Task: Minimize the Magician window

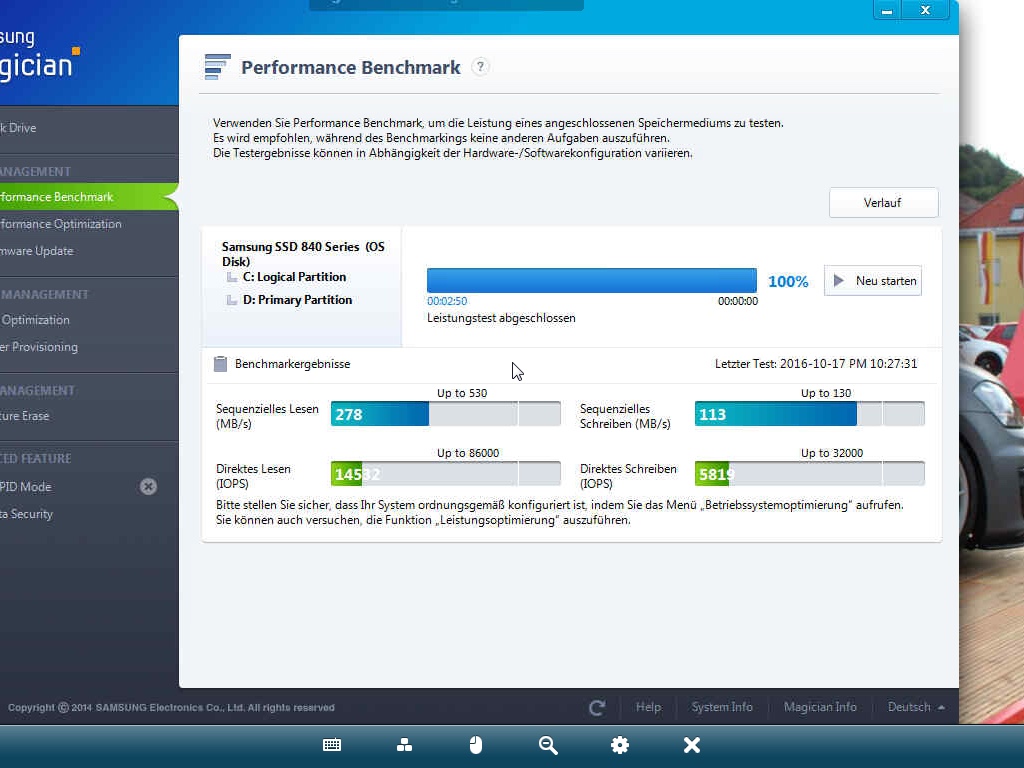Action: pos(887,10)
